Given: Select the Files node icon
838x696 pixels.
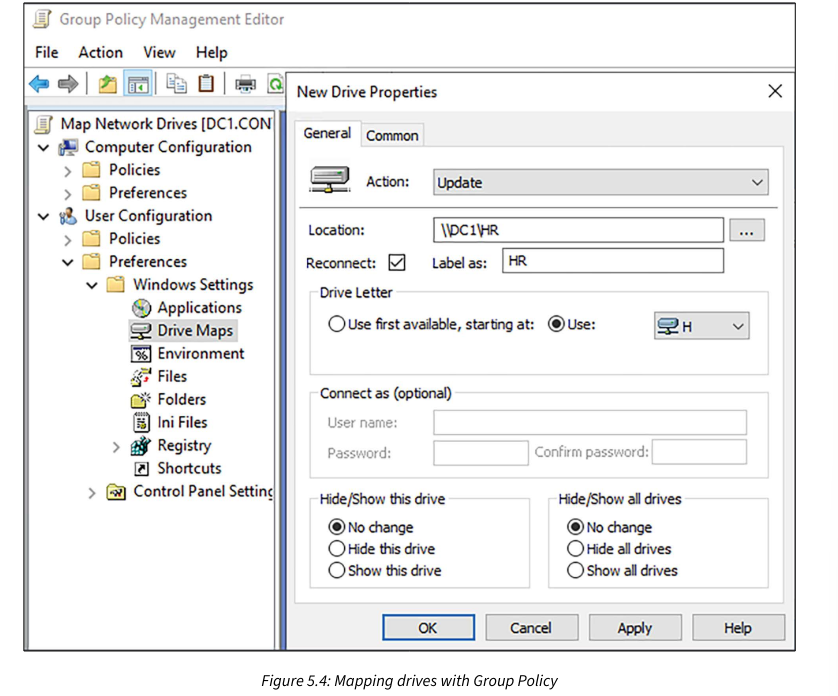Looking at the screenshot, I should (141, 377).
